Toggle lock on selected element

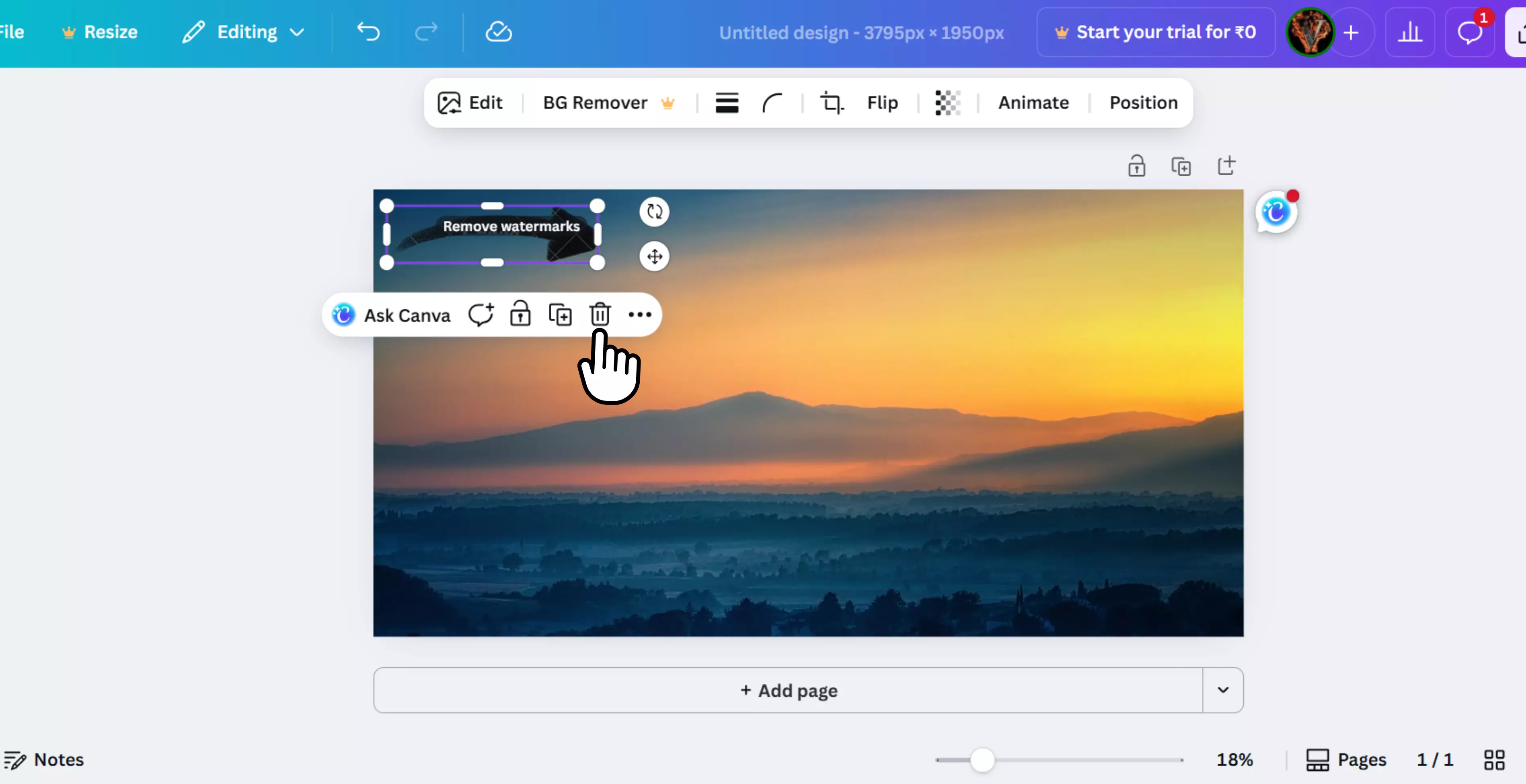pos(520,314)
